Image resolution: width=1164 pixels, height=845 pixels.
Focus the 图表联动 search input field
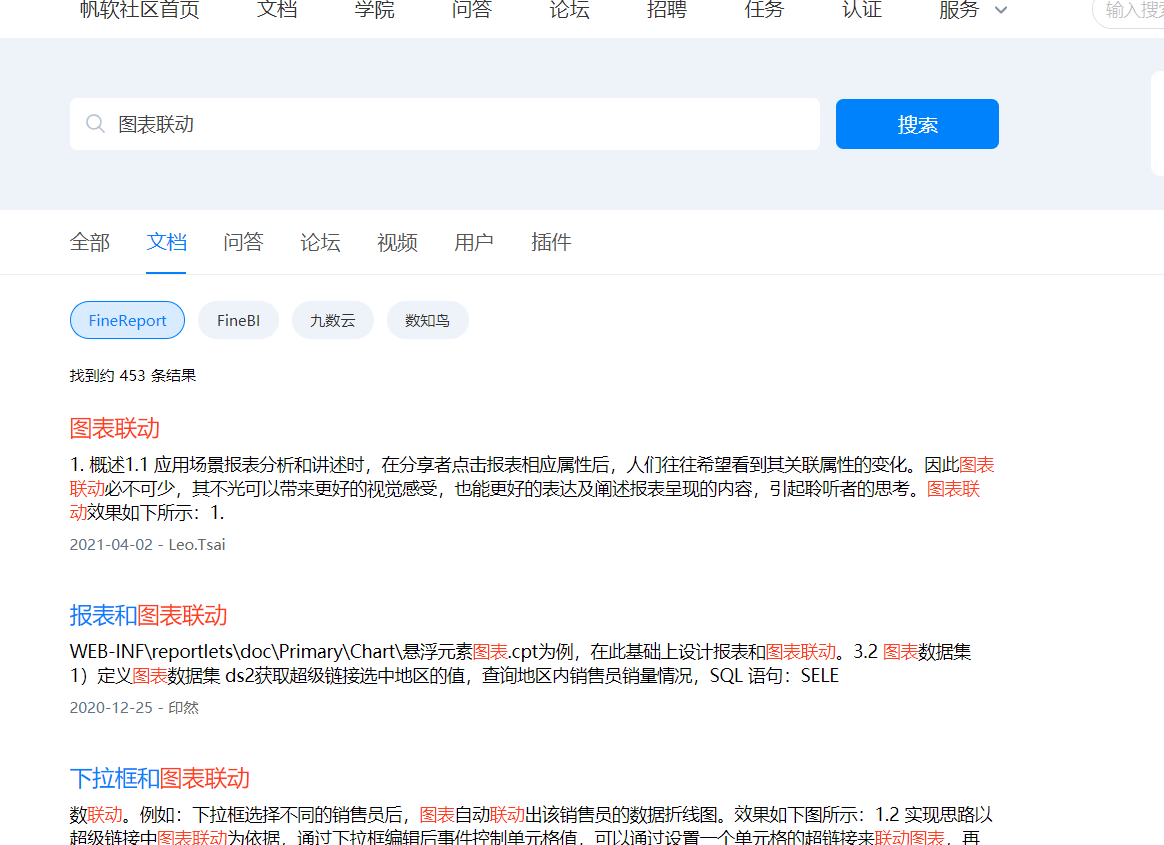coord(445,124)
